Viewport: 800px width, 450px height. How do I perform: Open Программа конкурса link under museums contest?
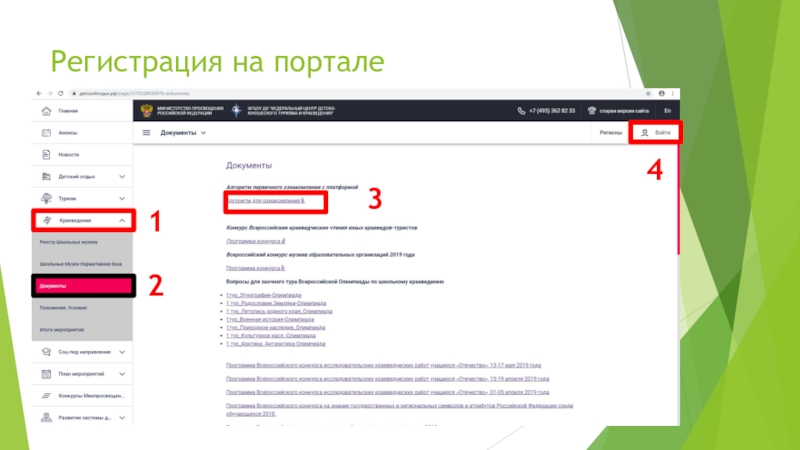pyautogui.click(x=256, y=268)
